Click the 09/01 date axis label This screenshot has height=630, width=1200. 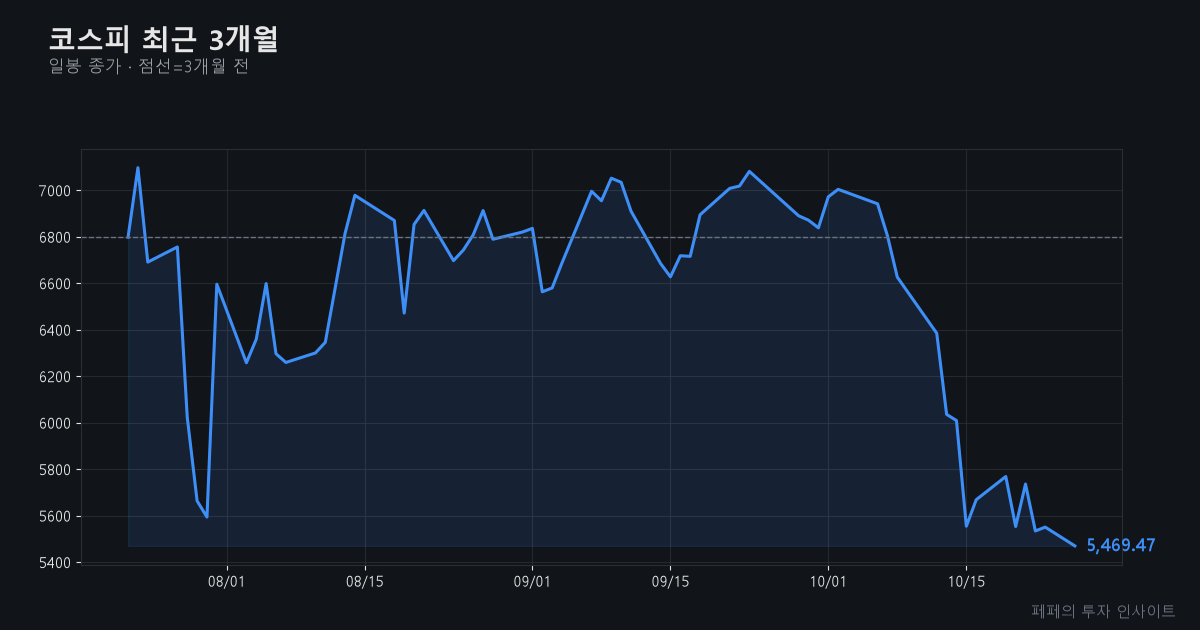tap(532, 582)
